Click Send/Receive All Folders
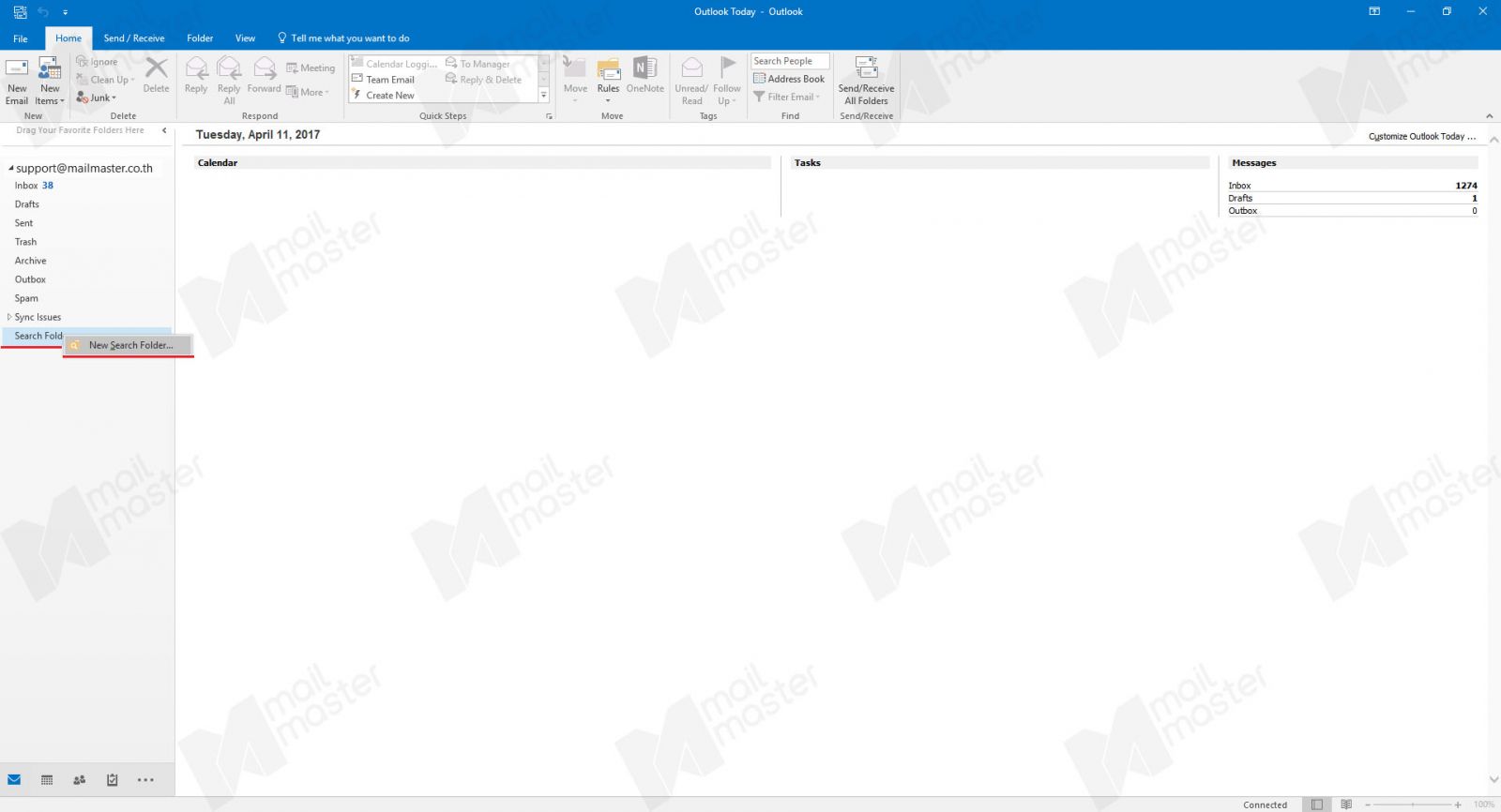This screenshot has height=812, width=1501. click(x=866, y=81)
